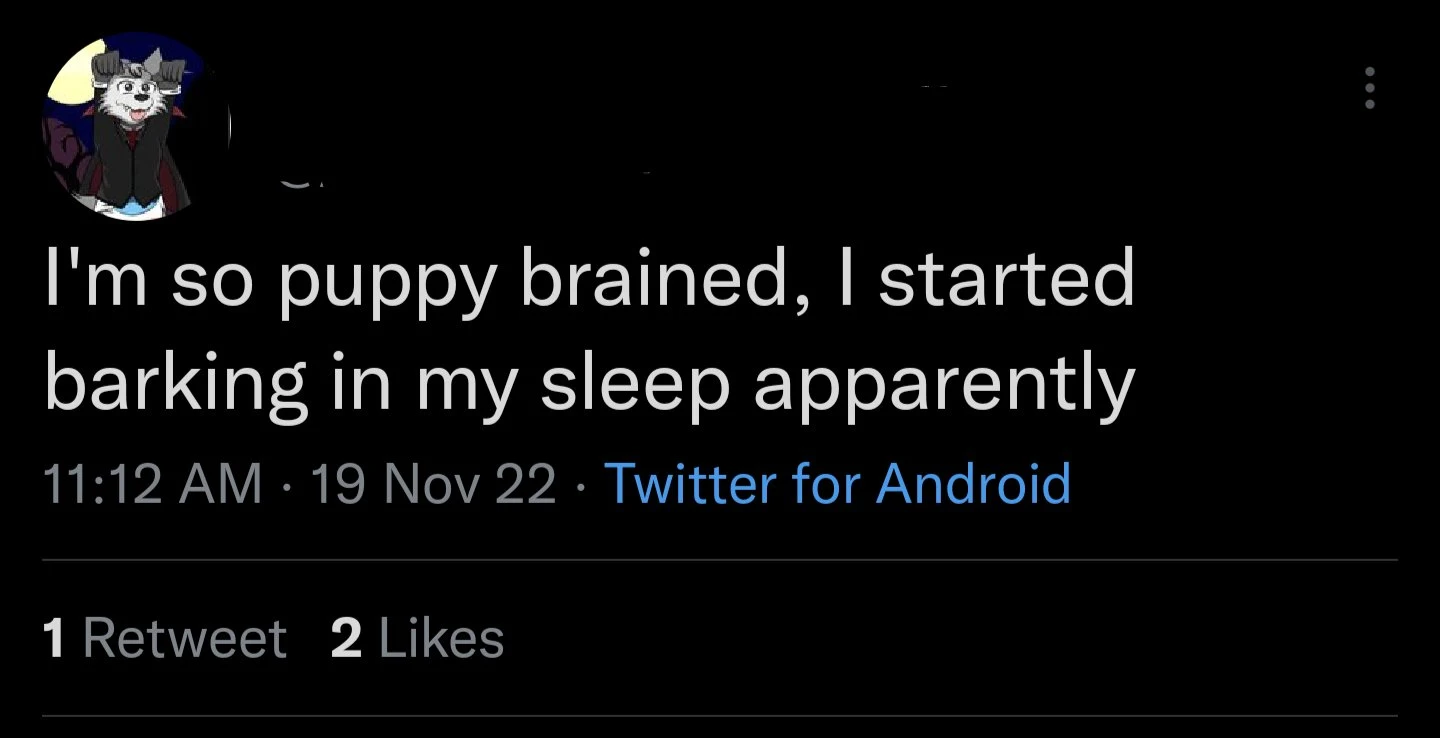Viewport: 1440px width, 738px height.
Task: View the "2 Likes" list
Action: coord(417,638)
